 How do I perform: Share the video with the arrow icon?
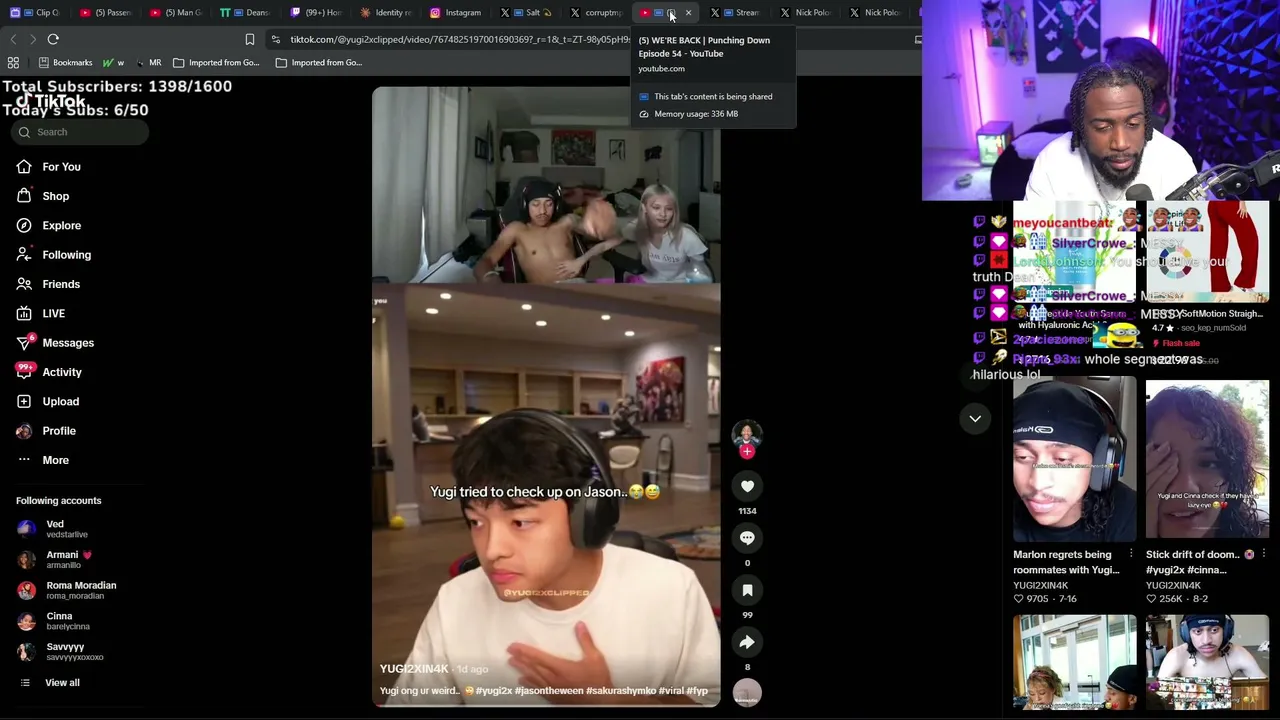[747, 642]
